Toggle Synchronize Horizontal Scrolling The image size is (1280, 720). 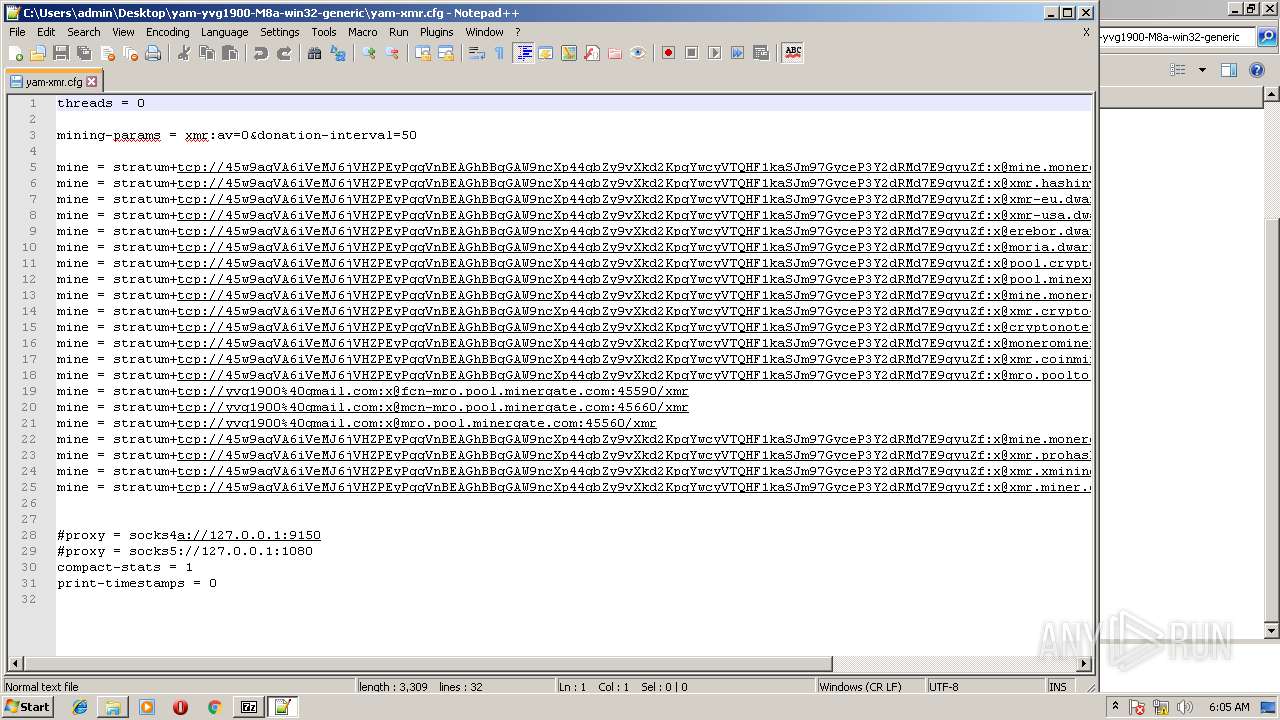pyautogui.click(x=446, y=53)
